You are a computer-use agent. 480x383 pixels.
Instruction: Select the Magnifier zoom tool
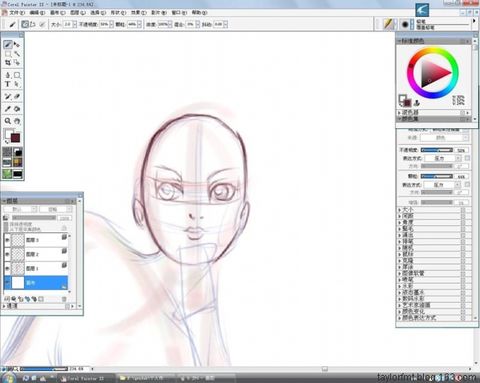coord(8,121)
